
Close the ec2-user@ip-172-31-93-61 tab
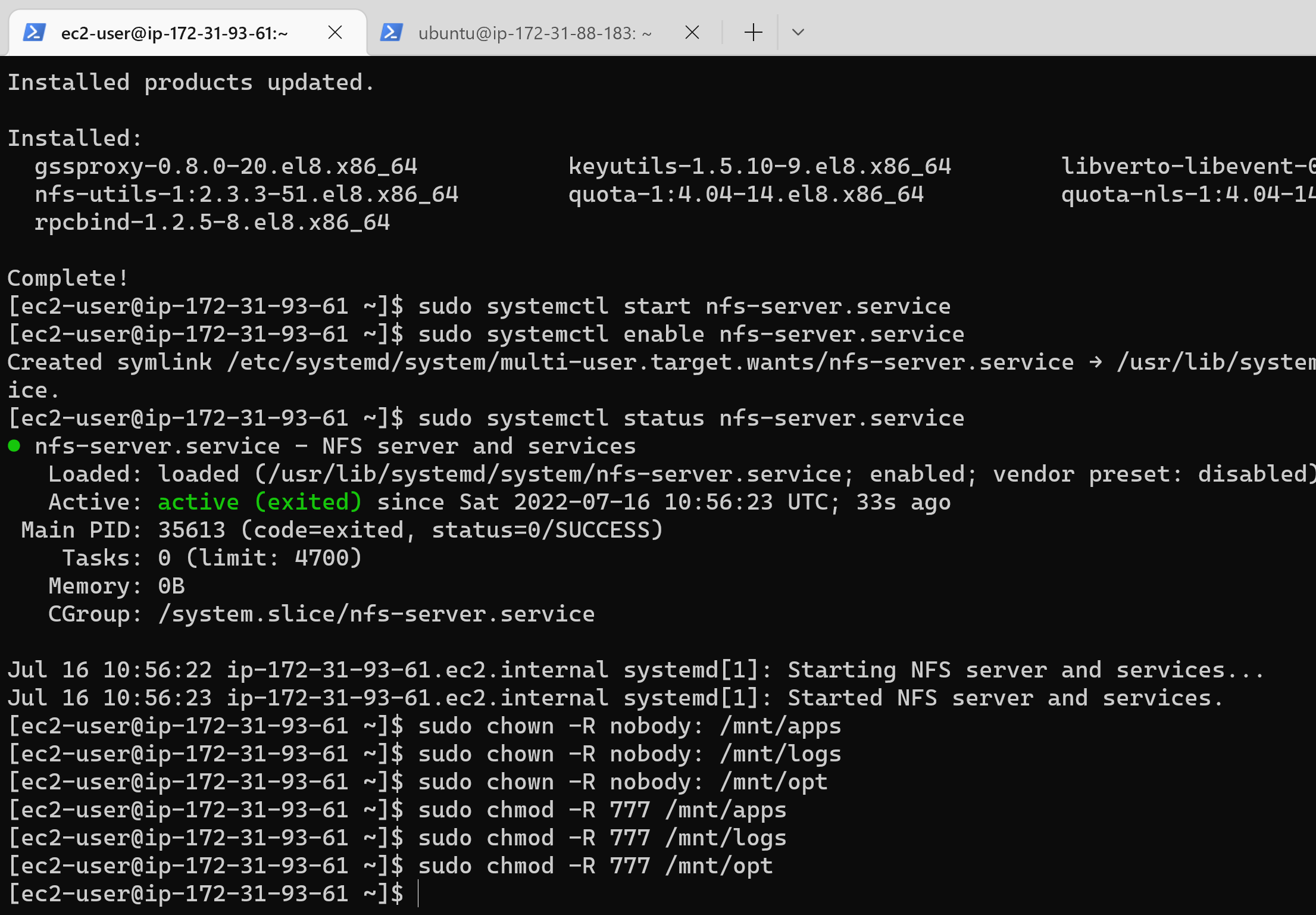click(335, 32)
